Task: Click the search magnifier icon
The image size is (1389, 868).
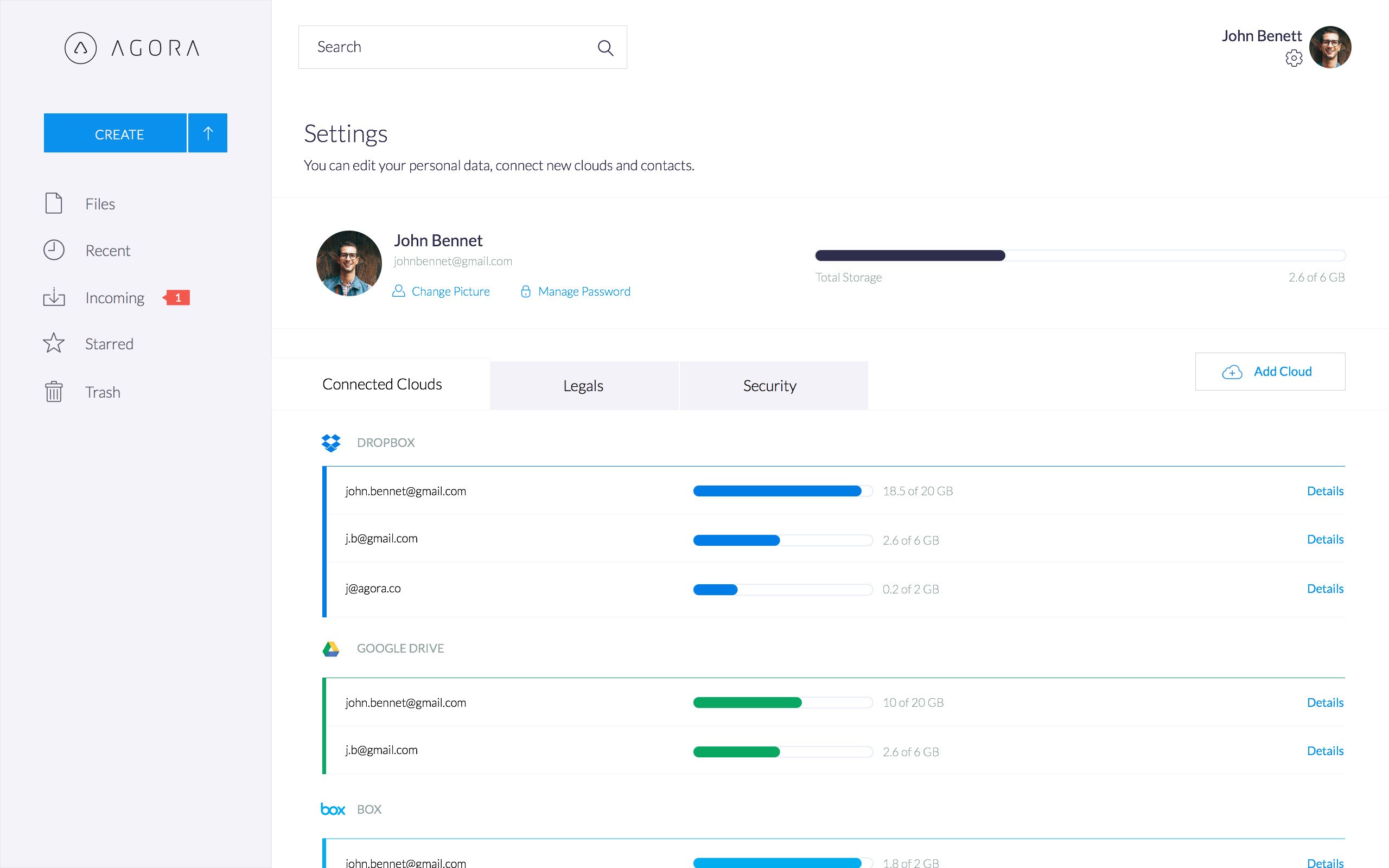Action: click(606, 48)
